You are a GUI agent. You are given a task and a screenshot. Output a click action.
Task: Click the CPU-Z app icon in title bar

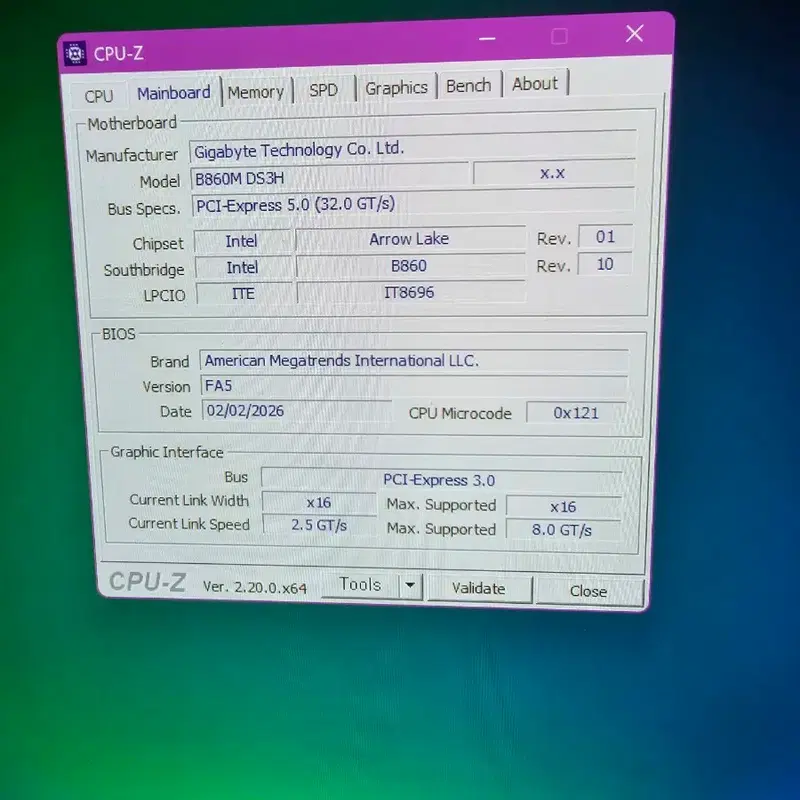tap(75, 53)
